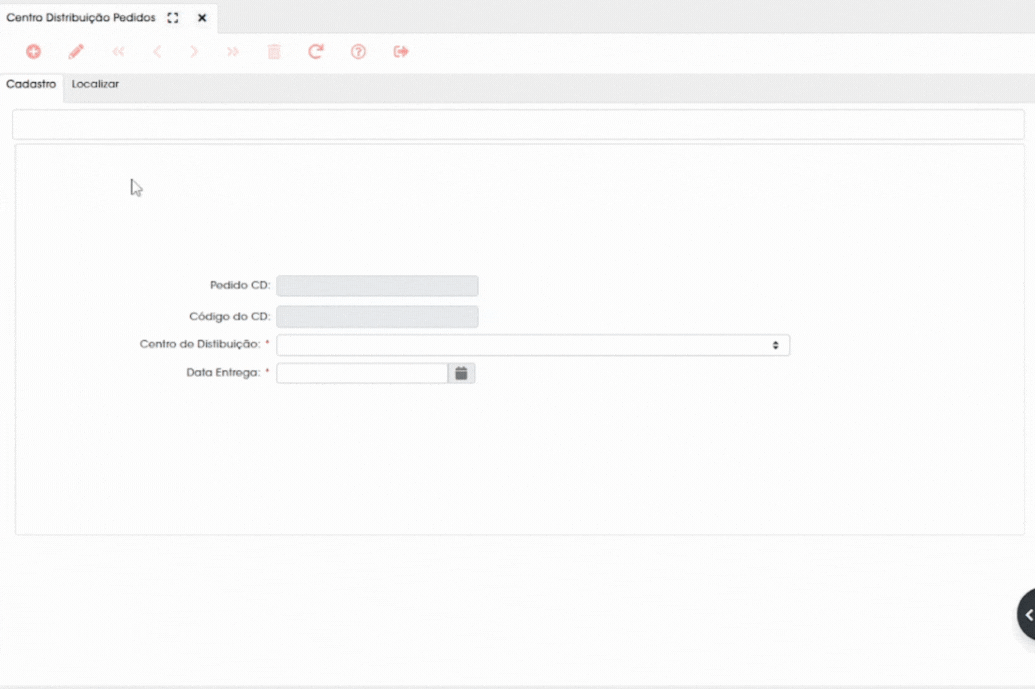Go to next record arrow
This screenshot has height=689, width=1035.
[x=193, y=51]
